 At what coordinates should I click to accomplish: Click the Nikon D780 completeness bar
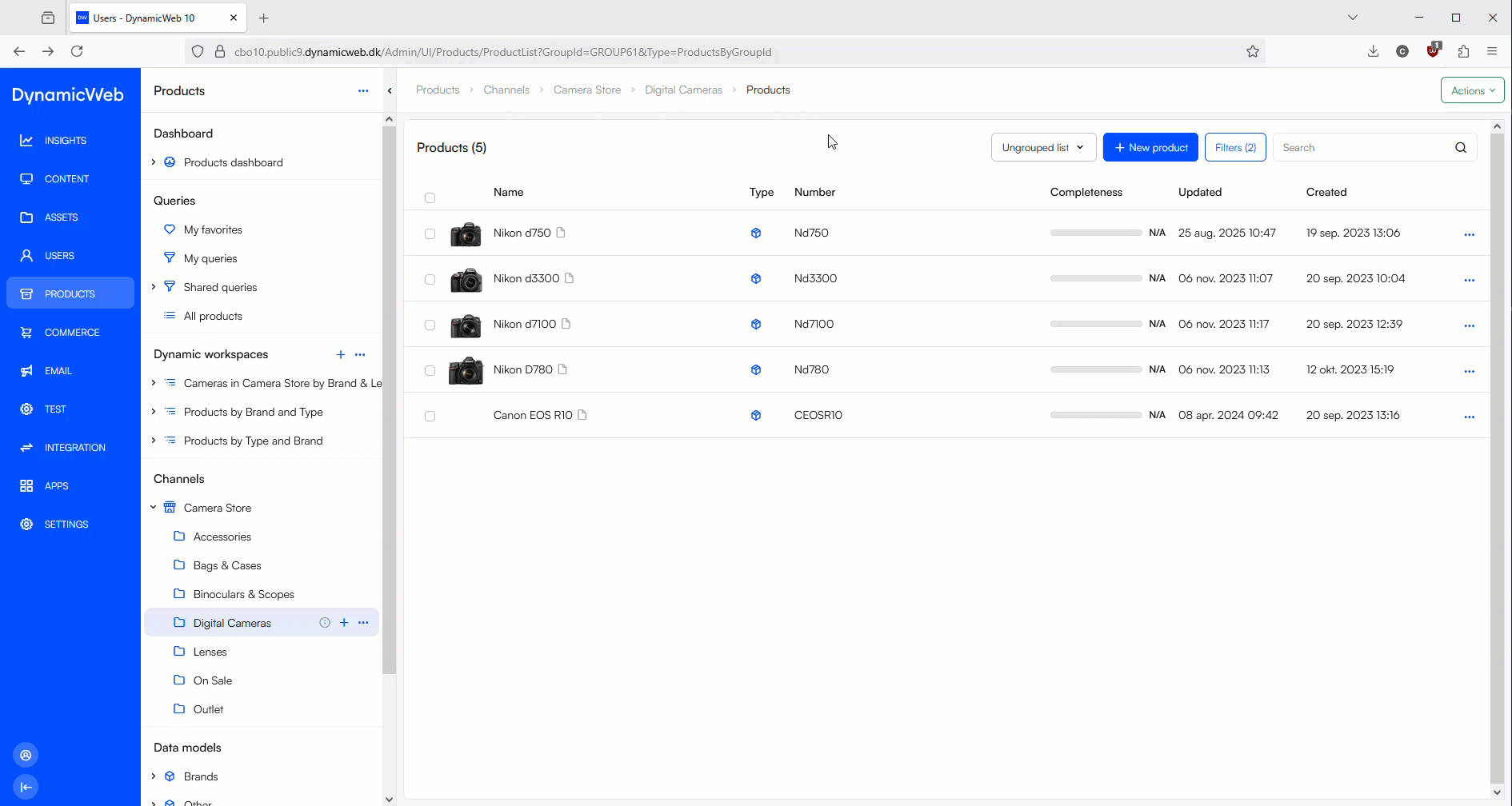(x=1095, y=370)
